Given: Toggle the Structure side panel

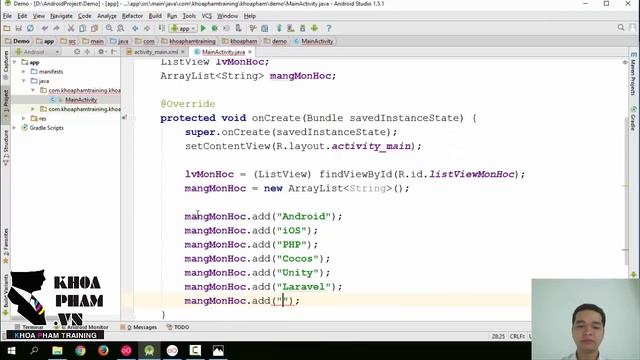Looking at the screenshot, I should [x=6, y=147].
